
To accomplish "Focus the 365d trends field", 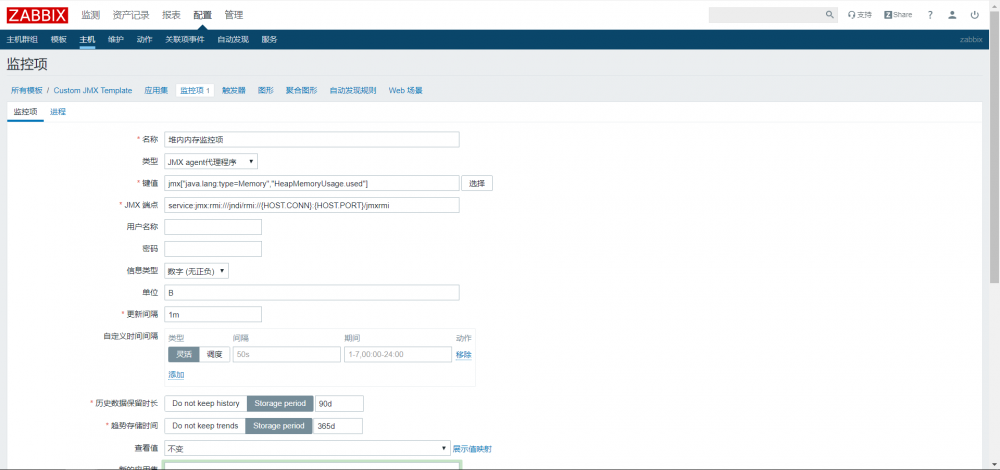I will tap(339, 426).
